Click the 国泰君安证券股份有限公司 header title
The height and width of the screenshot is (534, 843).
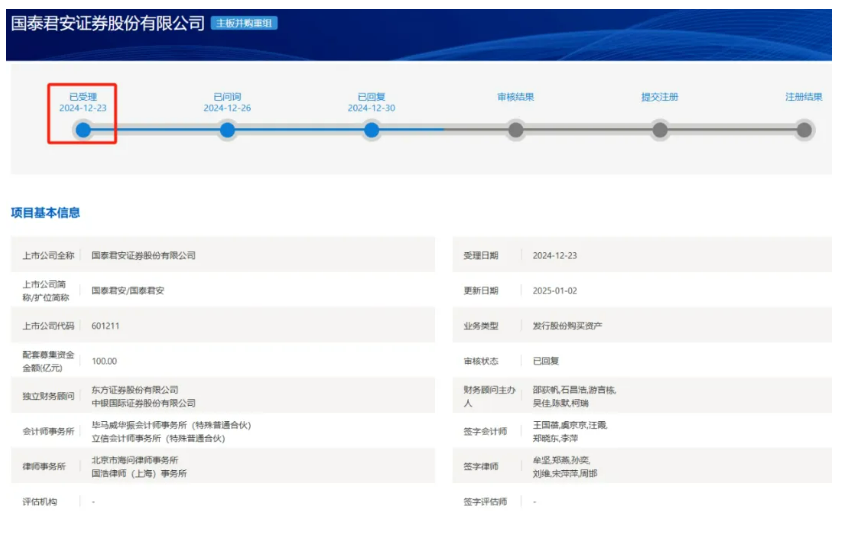(108, 23)
